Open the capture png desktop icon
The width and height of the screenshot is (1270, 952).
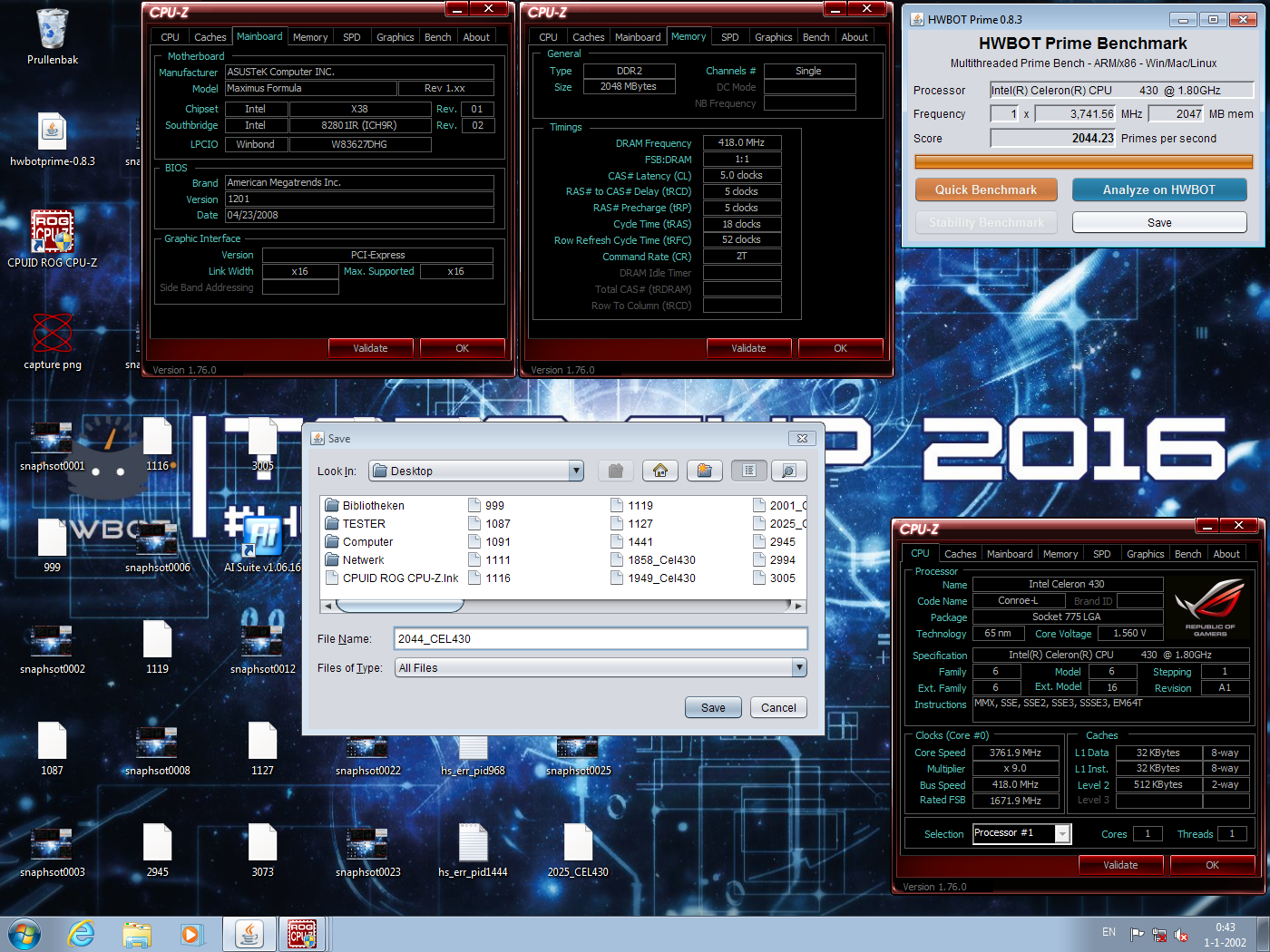53,342
